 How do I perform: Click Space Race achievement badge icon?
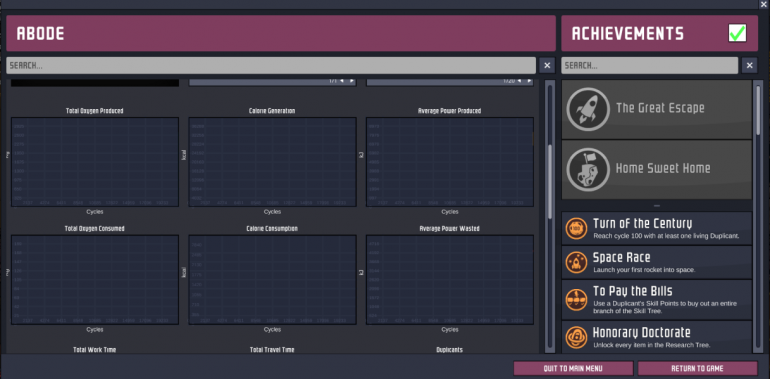tap(576, 262)
